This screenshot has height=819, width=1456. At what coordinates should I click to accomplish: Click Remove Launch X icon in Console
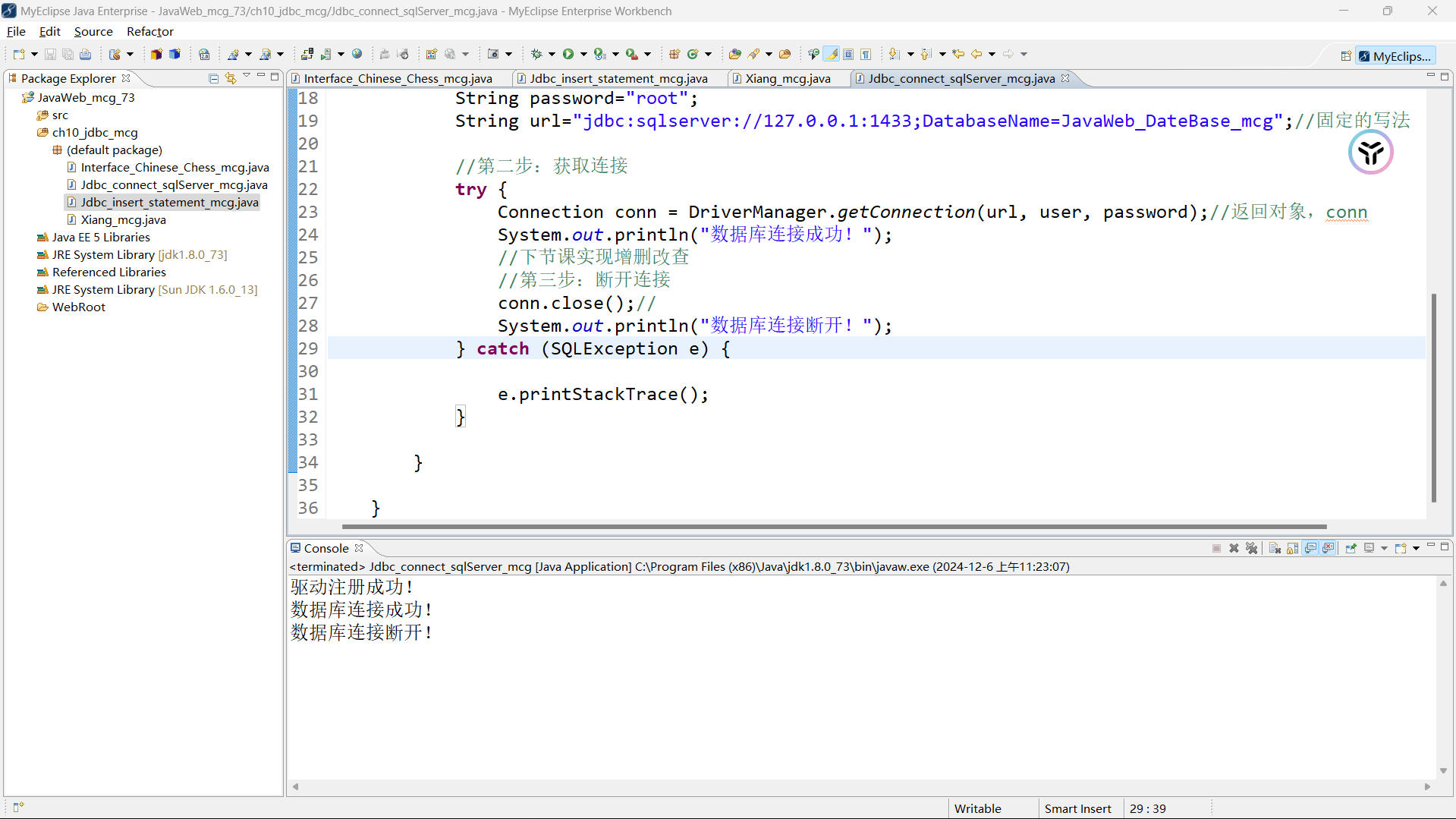point(1234,548)
